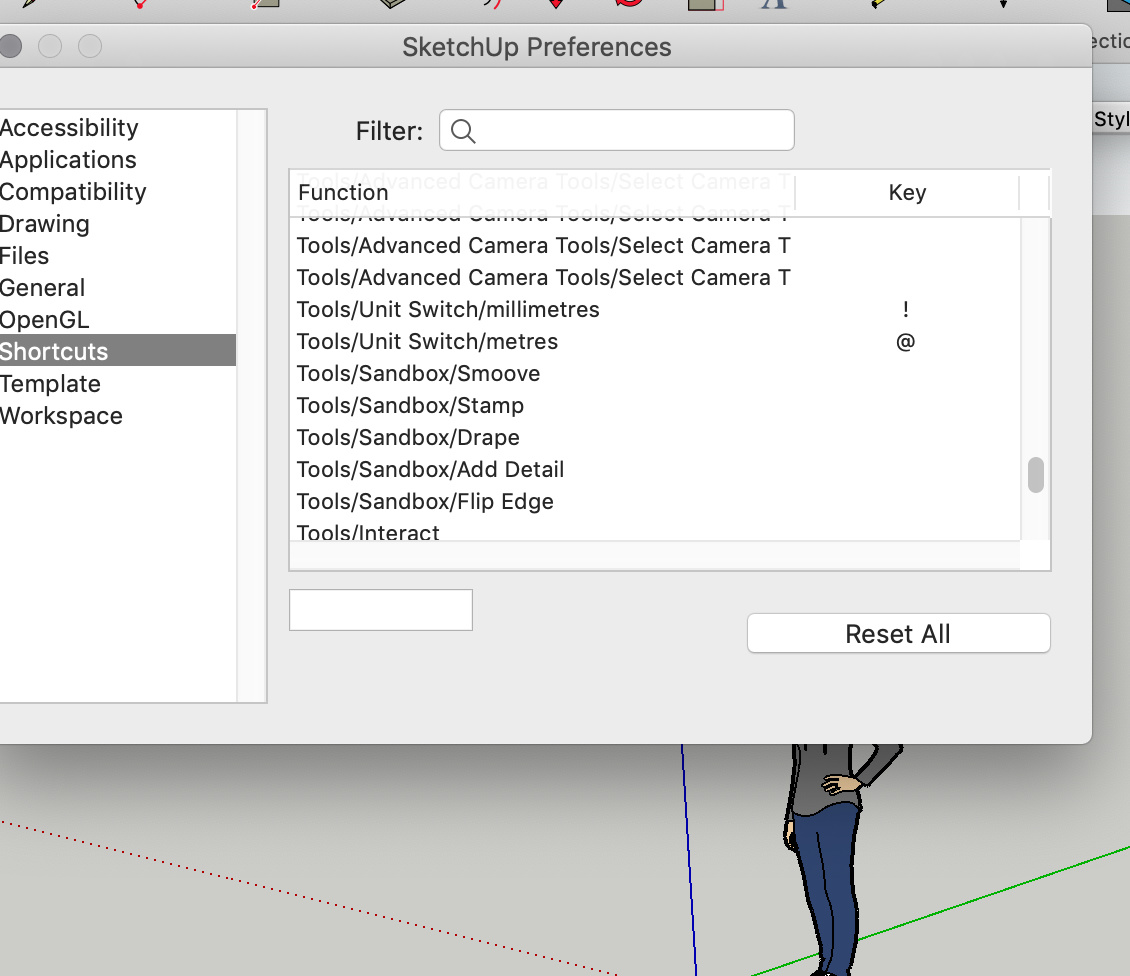Click the Reset All button
The width and height of the screenshot is (1130, 976).
click(899, 634)
